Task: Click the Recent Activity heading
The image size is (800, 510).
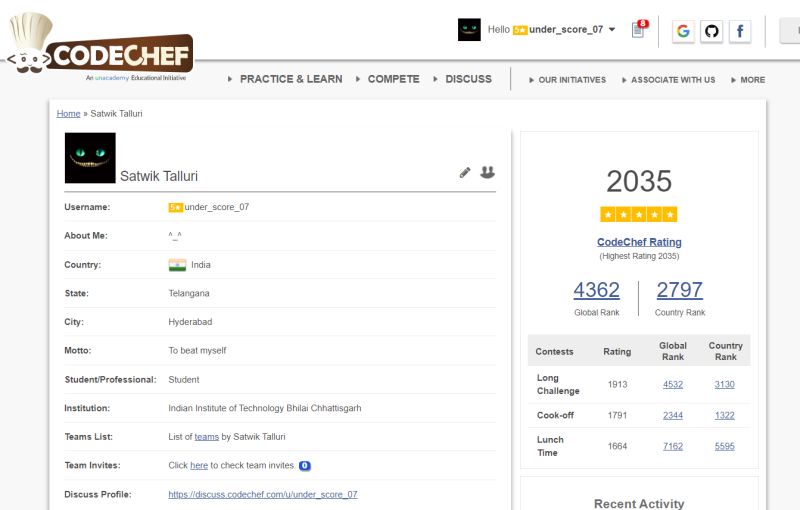Action: click(x=639, y=503)
